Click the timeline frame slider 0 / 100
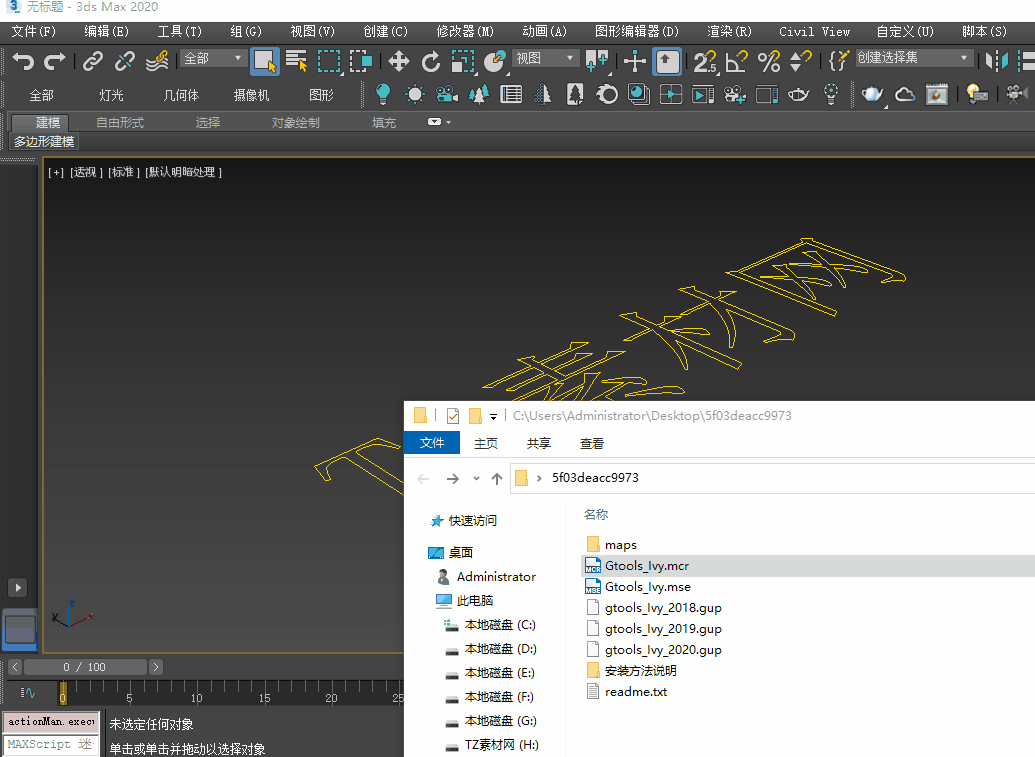The width and height of the screenshot is (1035, 757). click(86, 667)
